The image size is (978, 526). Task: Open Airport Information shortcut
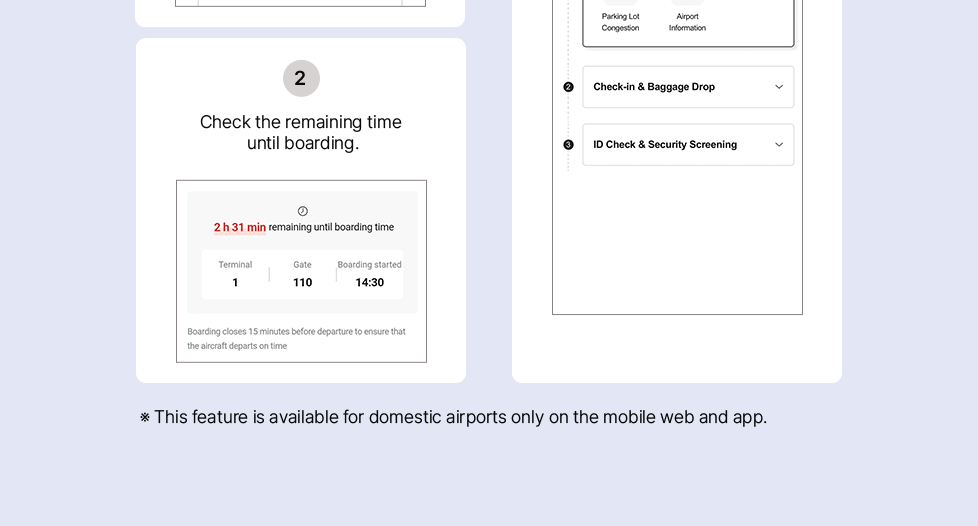click(687, 21)
